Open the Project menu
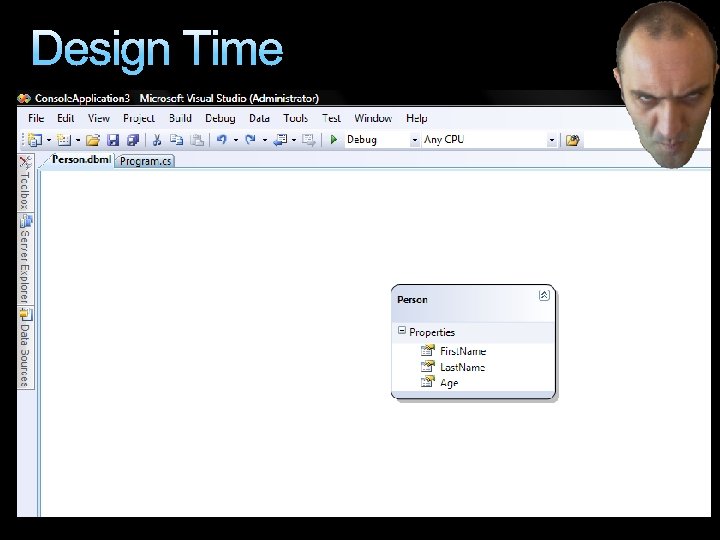This screenshot has height=540, width=720. [x=139, y=118]
